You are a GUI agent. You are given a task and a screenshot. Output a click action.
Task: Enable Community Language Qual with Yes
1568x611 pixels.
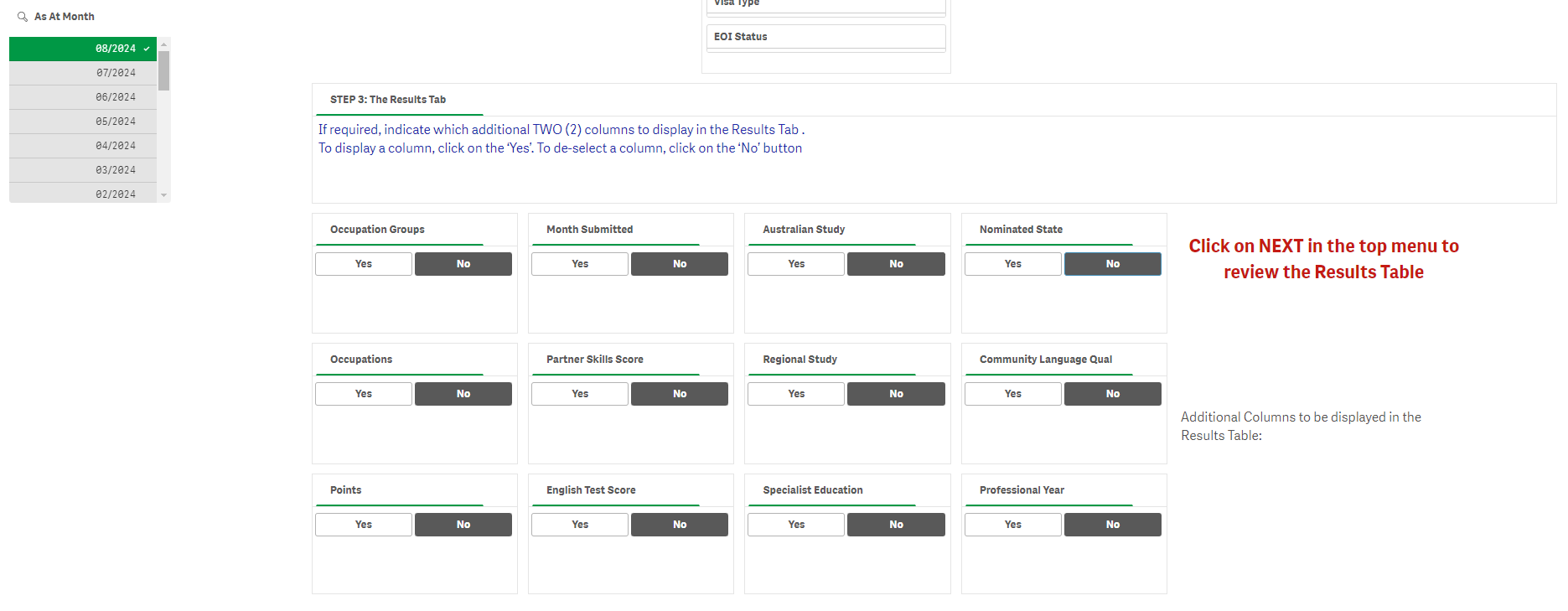point(1012,394)
